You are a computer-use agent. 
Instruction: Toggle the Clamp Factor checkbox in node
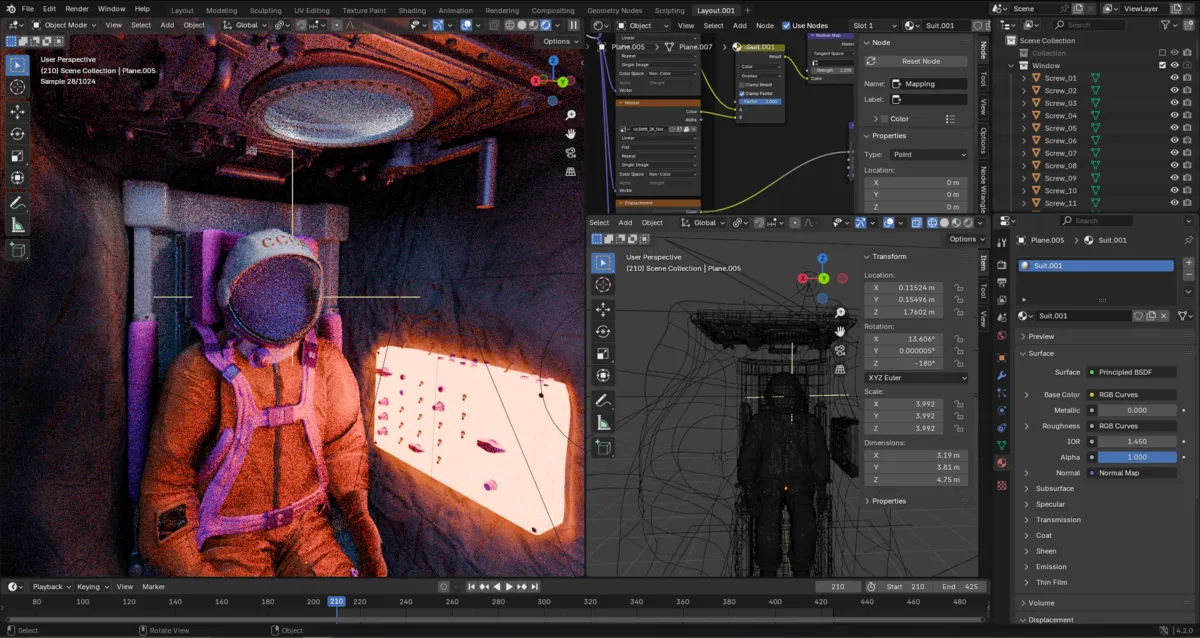pyautogui.click(x=742, y=93)
